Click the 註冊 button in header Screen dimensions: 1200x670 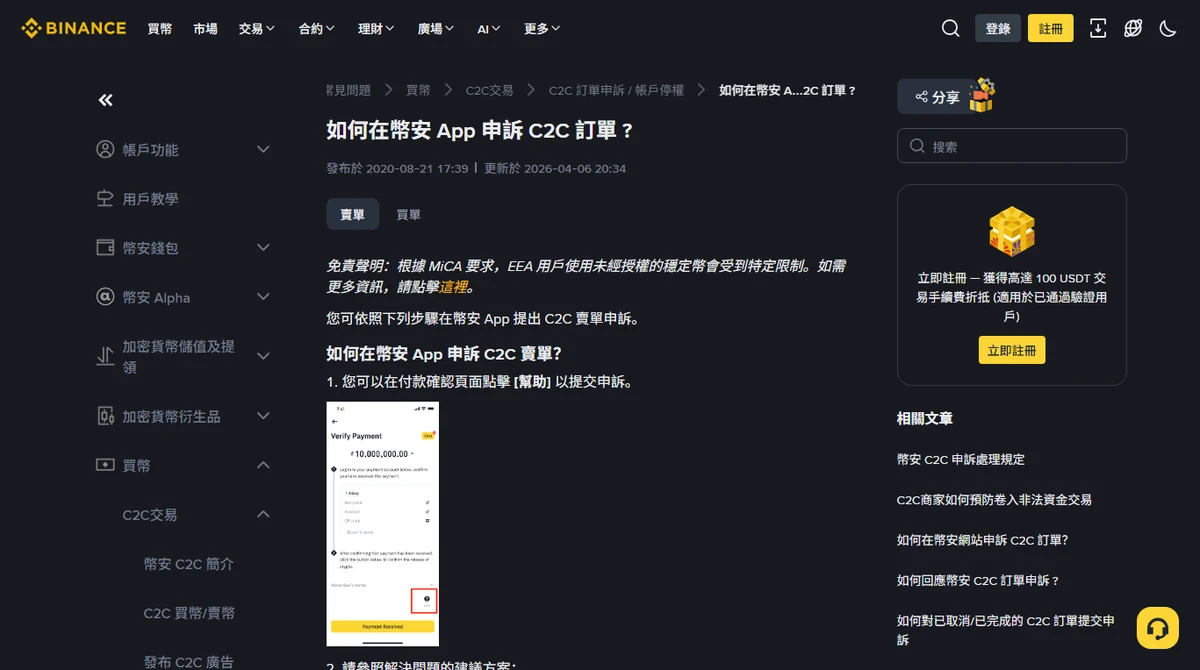pos(1051,28)
